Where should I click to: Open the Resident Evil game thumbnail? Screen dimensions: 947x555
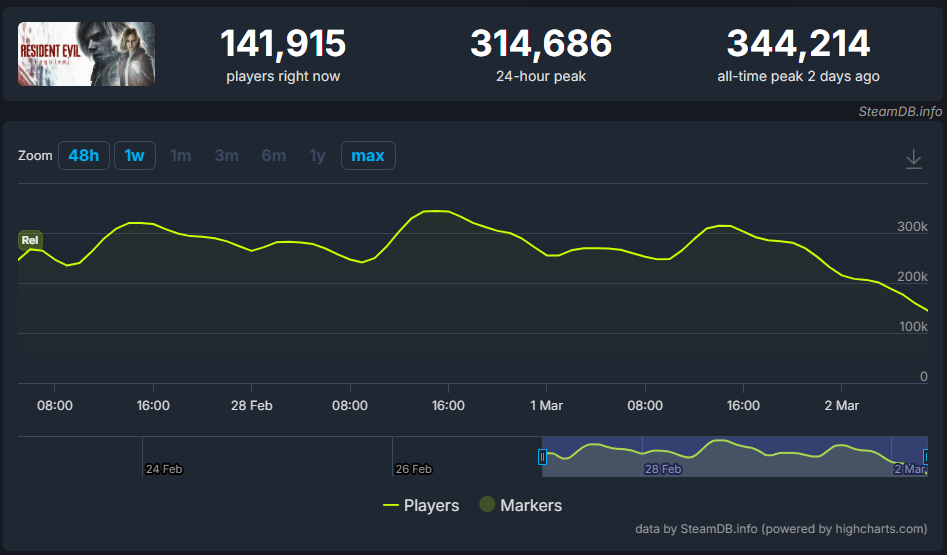pos(86,53)
